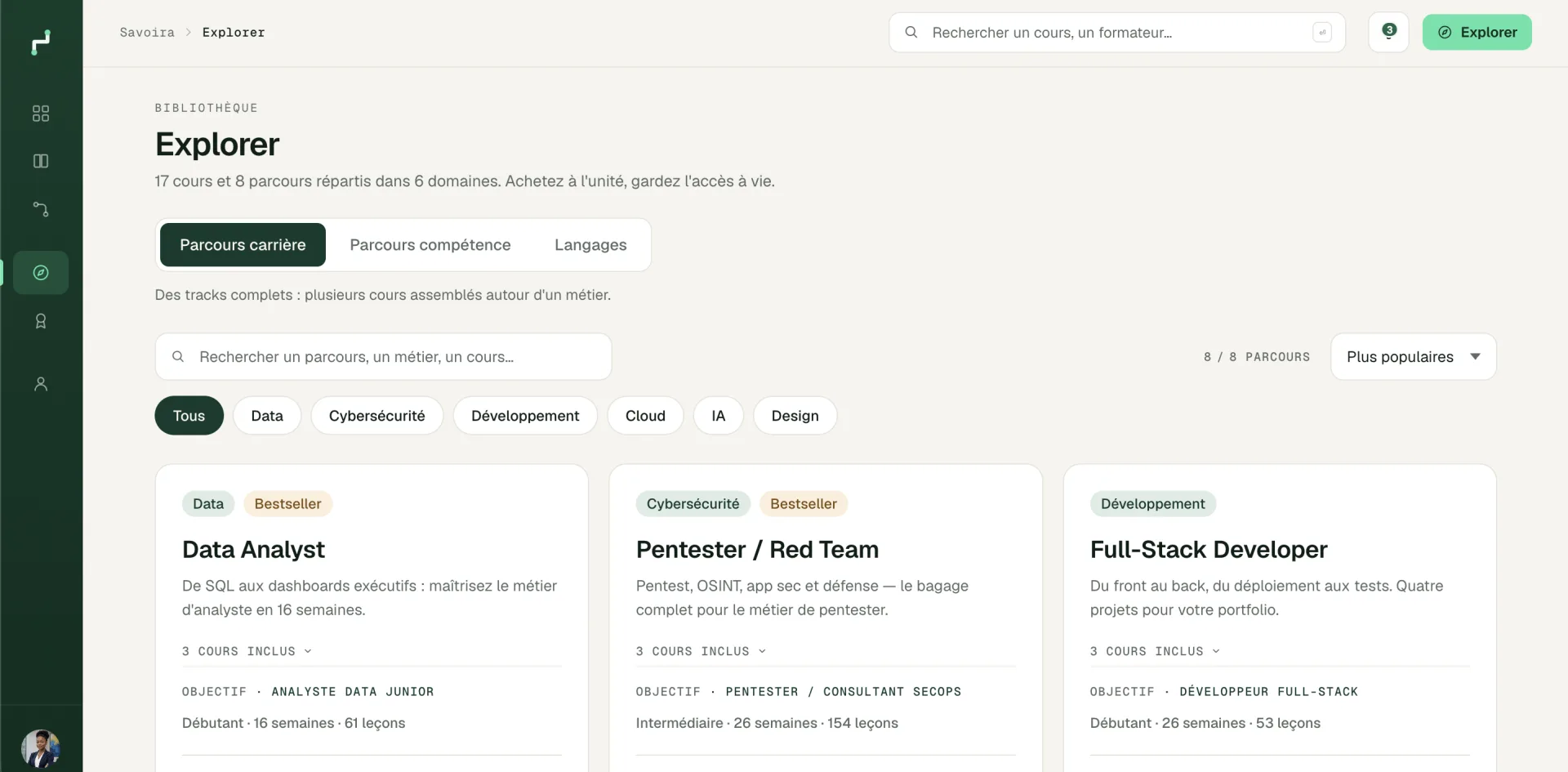Click the BIBLIOTHÈQUE section label
This screenshot has width=1568, height=772.
pyautogui.click(x=207, y=108)
